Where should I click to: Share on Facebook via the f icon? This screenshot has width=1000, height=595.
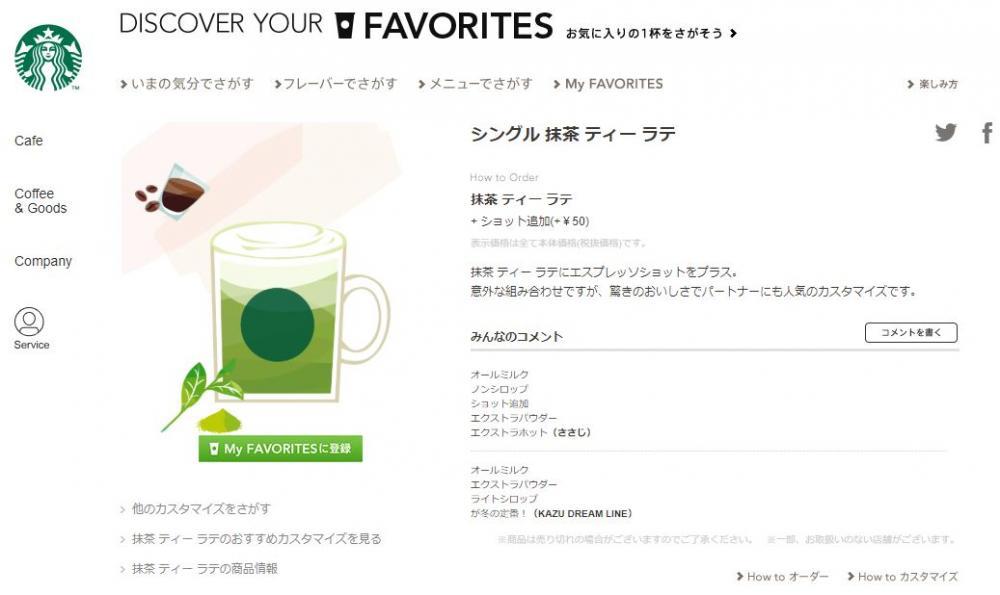tap(987, 133)
